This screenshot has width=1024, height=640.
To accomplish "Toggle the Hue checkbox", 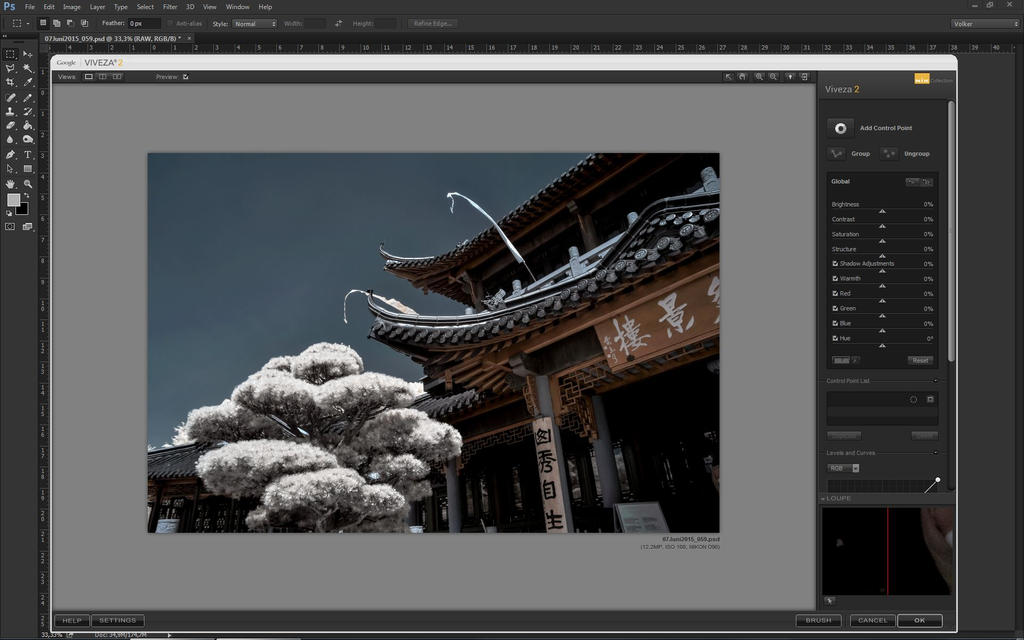I will [x=835, y=338].
